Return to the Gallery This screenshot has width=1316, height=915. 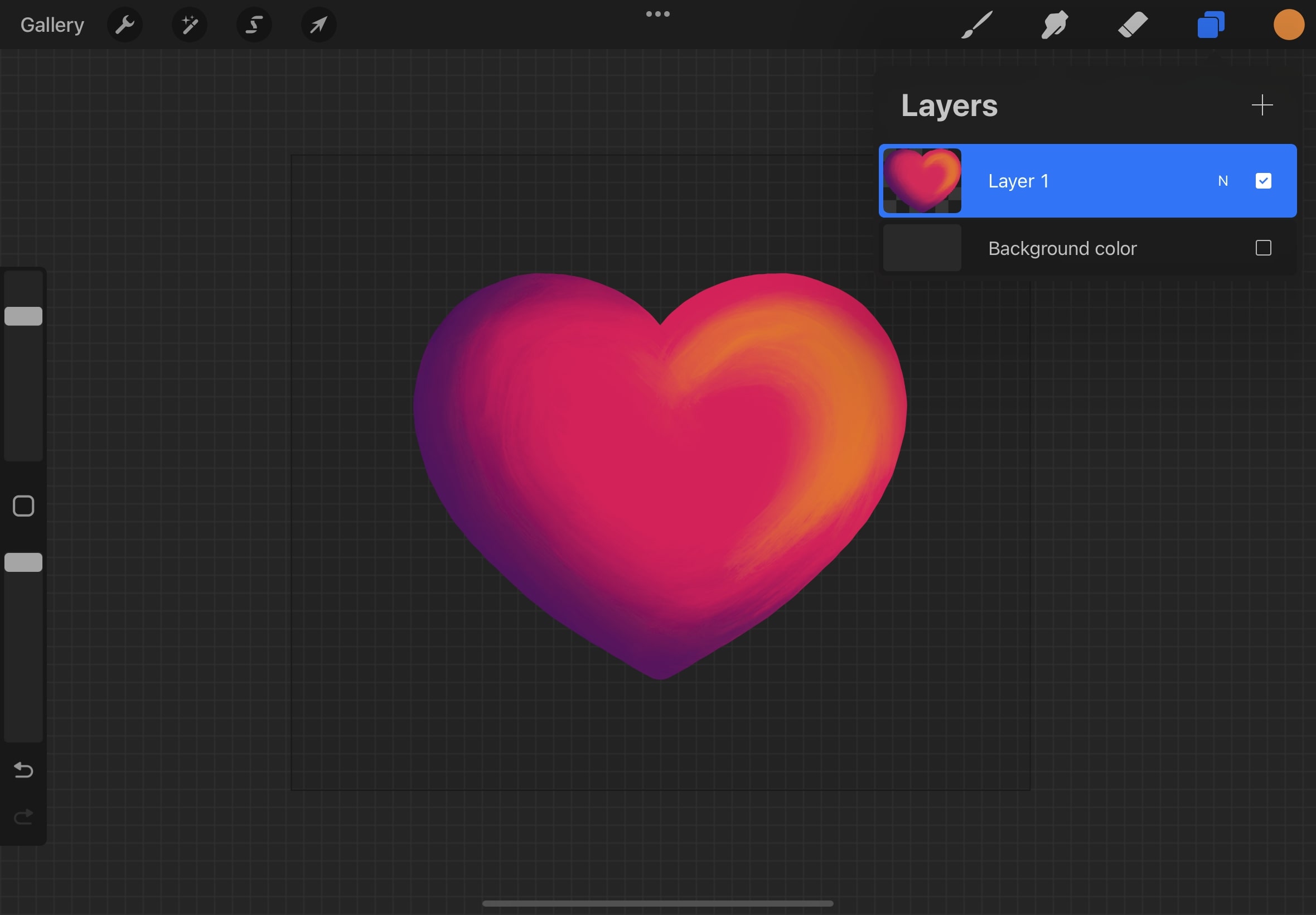pos(52,25)
